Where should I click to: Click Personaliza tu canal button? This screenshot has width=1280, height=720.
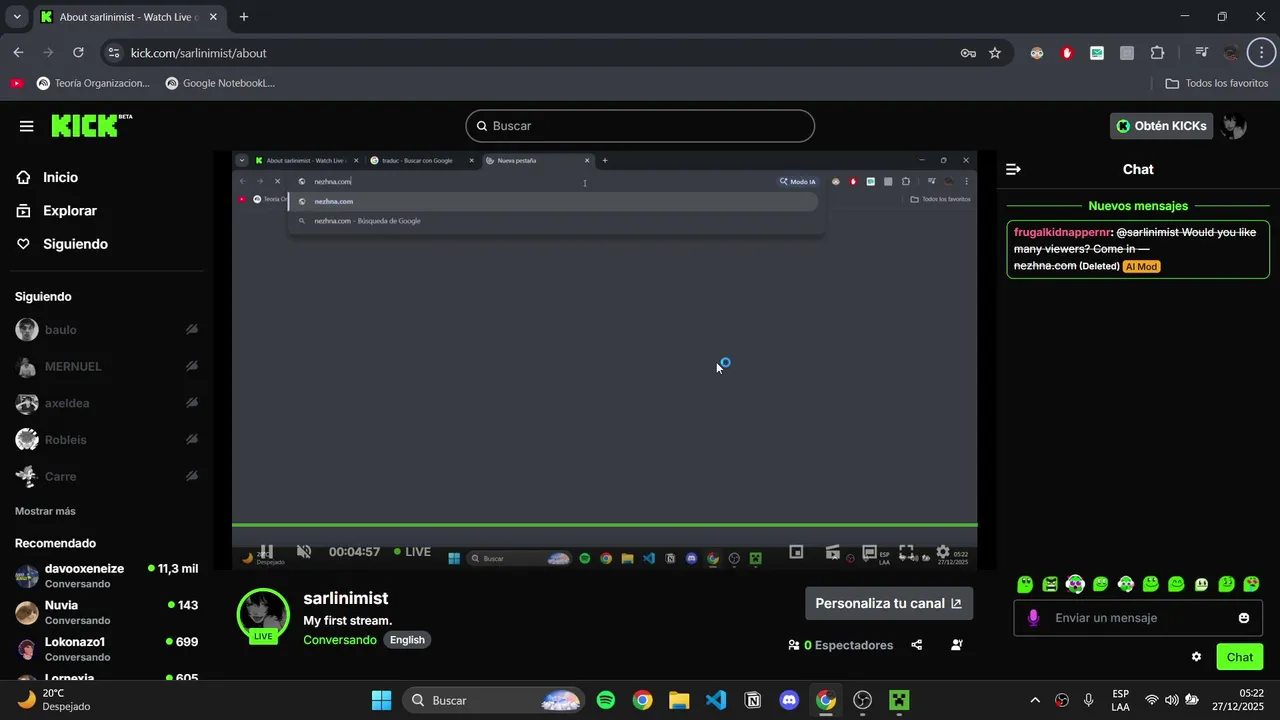pyautogui.click(x=889, y=603)
